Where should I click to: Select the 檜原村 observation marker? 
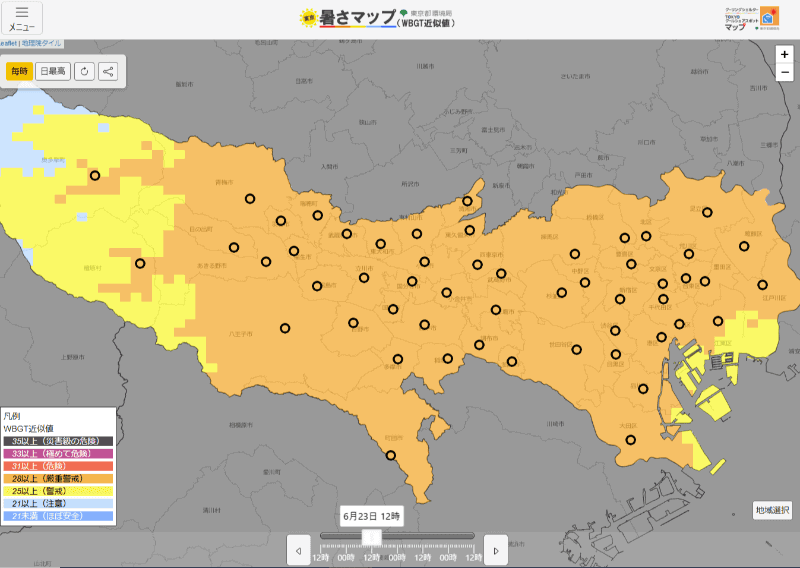140,264
